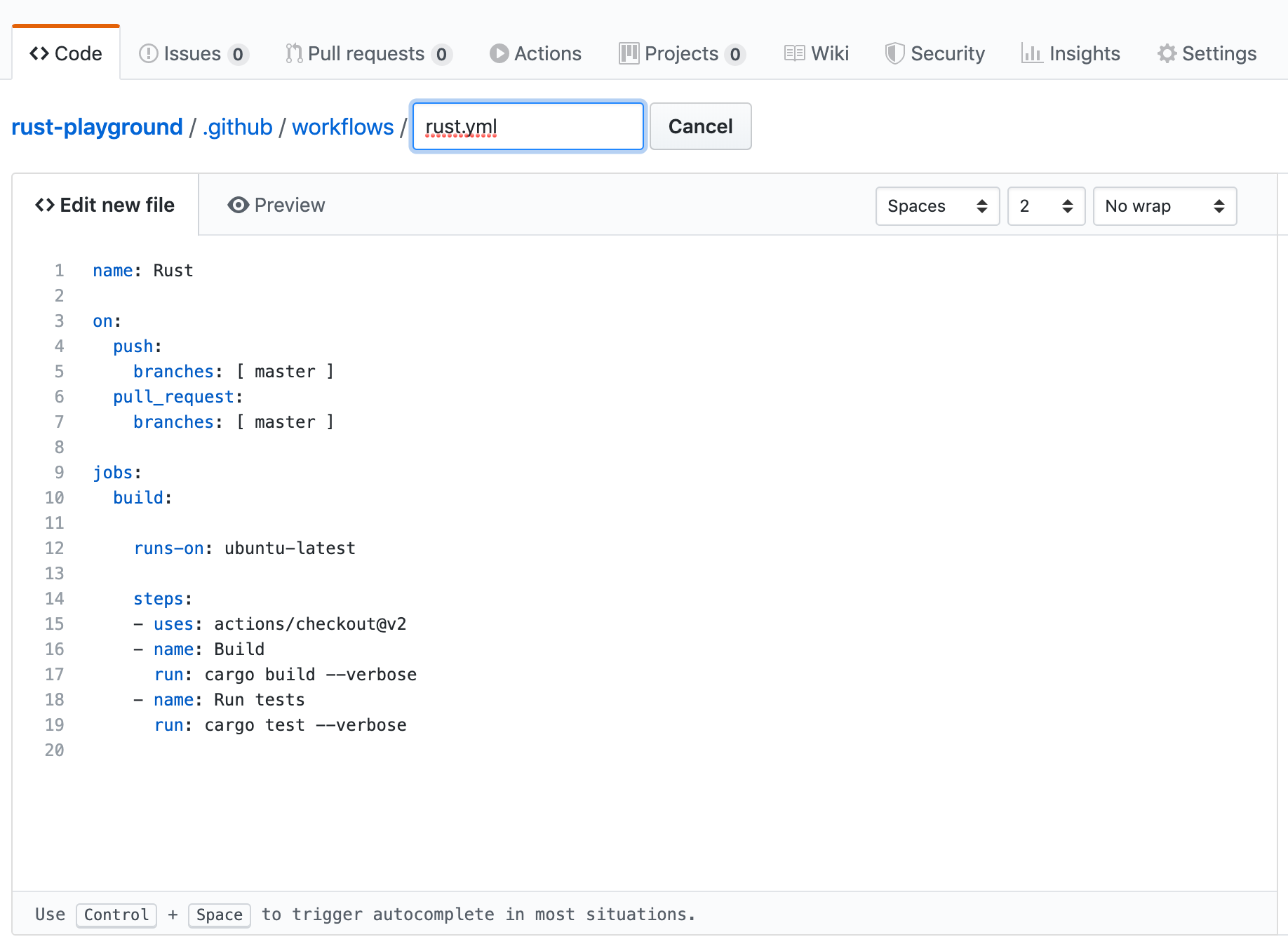Image resolution: width=1288 pixels, height=951 pixels.
Task: Click the Security shield icon
Action: point(894,53)
